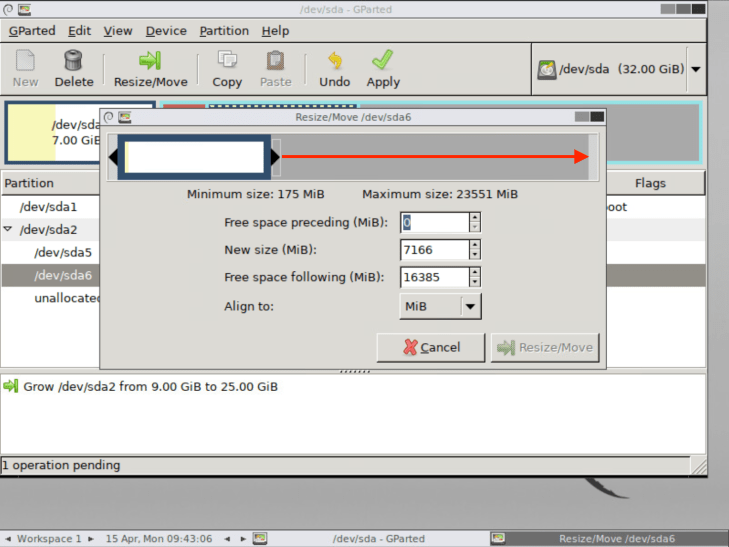Click the Workspace 1 label
The image size is (729, 547).
point(49,539)
